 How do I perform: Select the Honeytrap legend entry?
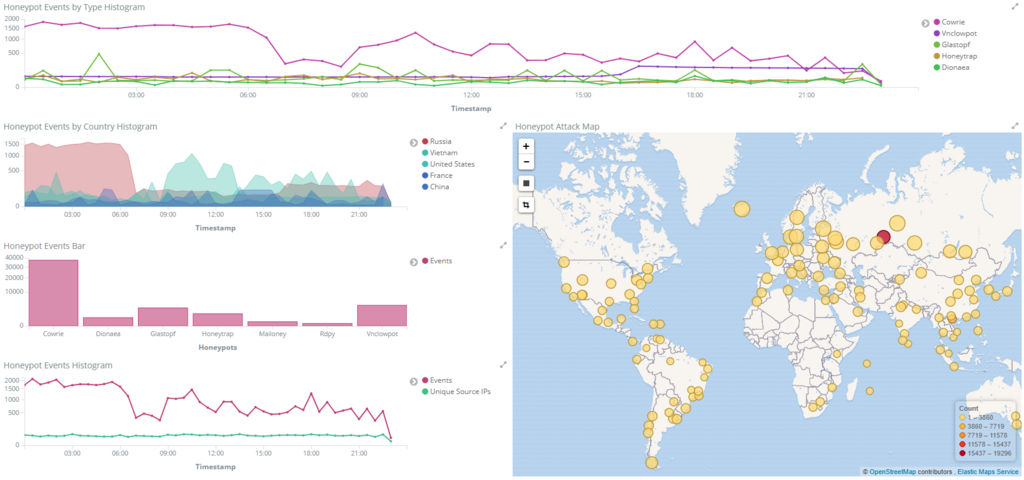coord(954,57)
